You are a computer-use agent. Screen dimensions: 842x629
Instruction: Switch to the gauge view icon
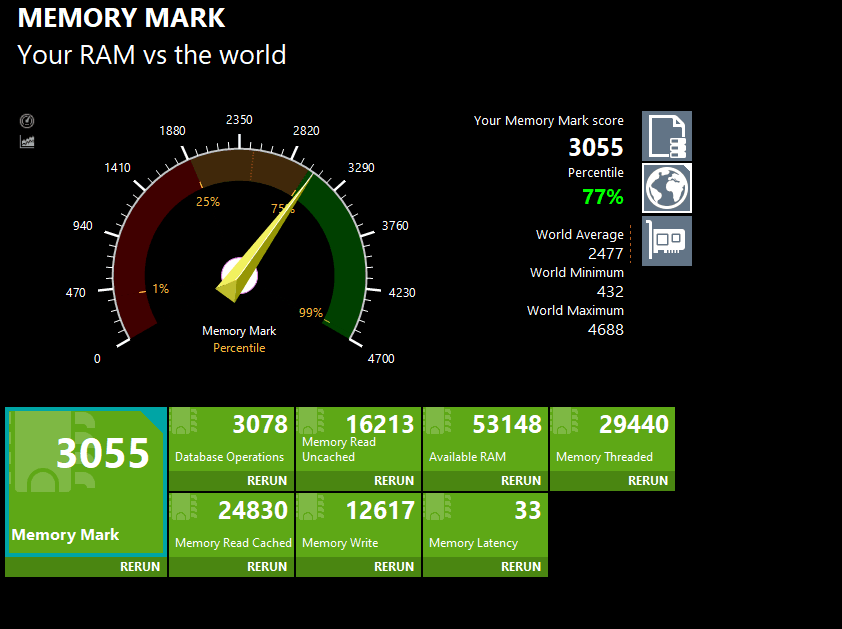click(27, 121)
